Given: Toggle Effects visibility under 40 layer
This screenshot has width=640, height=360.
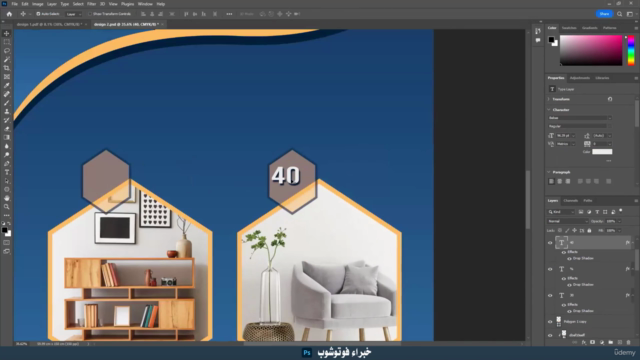Looking at the screenshot, I should coord(564,252).
